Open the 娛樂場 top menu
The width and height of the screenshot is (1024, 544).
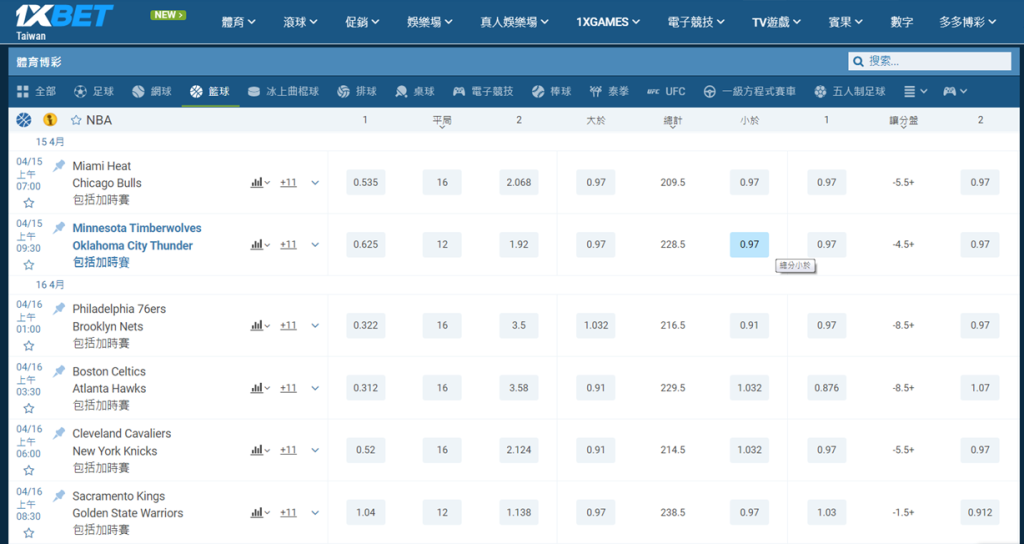[x=430, y=22]
